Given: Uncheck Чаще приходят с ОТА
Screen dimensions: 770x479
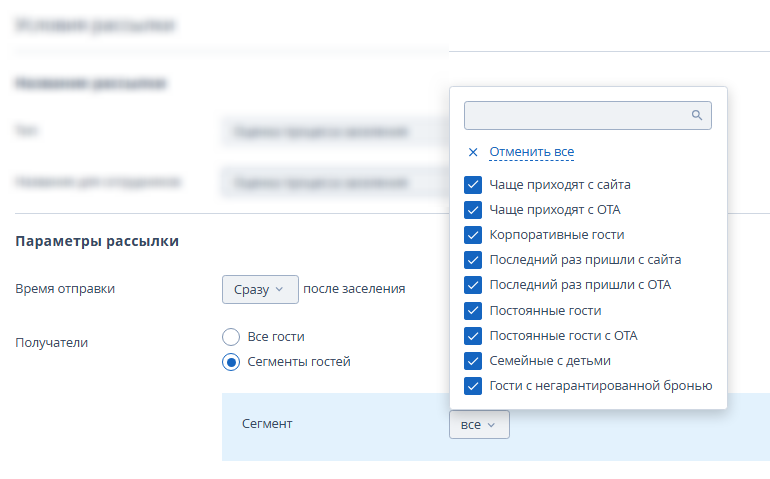Looking at the screenshot, I should pos(473,210).
